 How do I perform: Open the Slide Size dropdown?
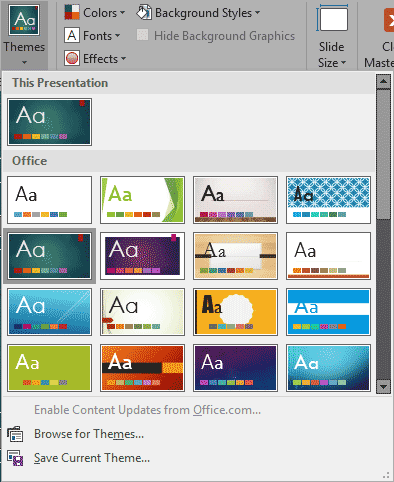[x=332, y=36]
